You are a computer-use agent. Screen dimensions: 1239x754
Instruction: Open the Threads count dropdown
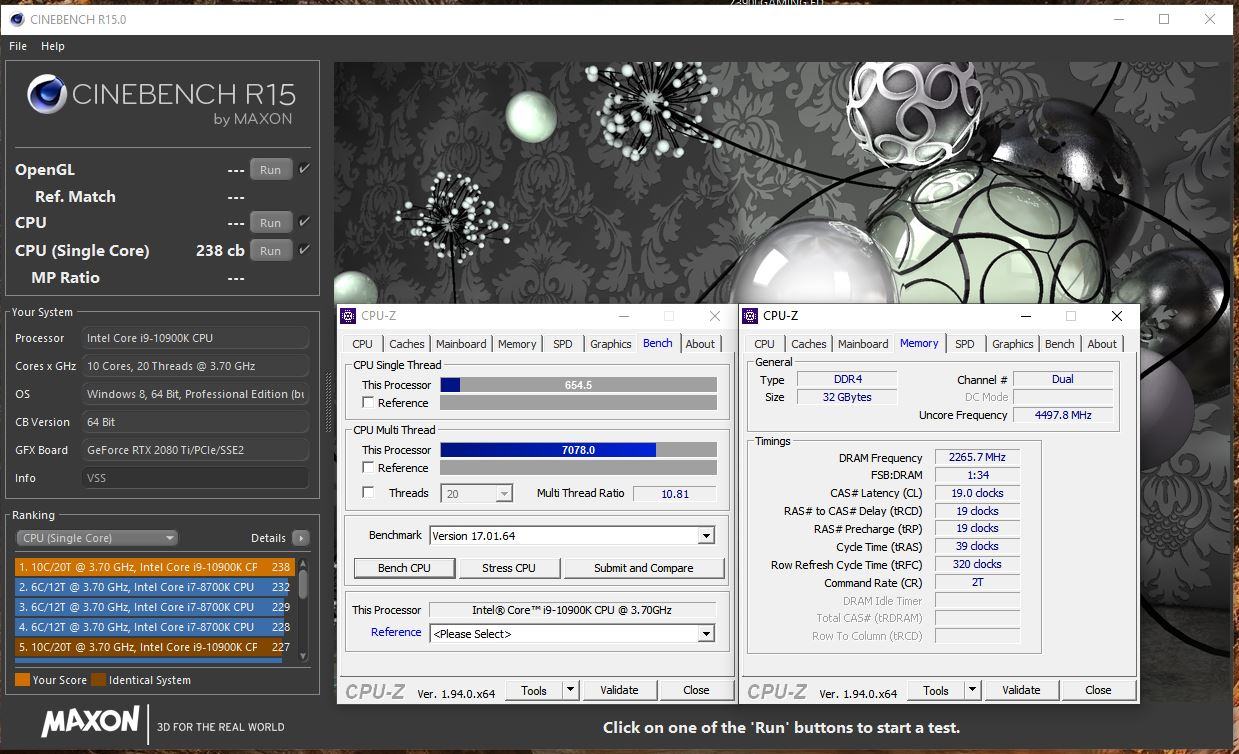point(504,494)
